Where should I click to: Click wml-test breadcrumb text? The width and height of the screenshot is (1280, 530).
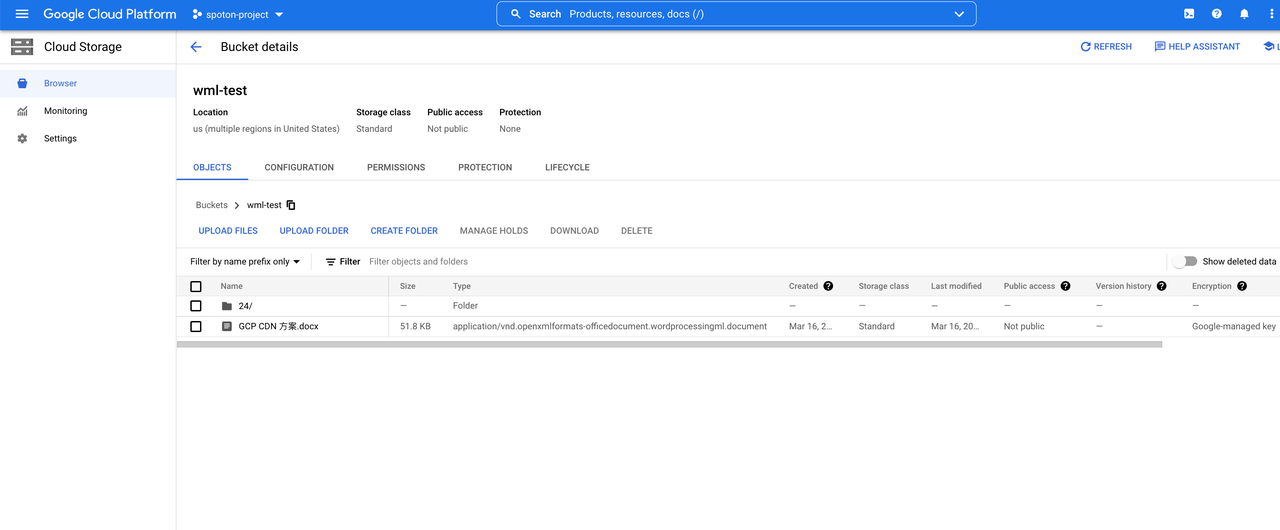point(264,205)
